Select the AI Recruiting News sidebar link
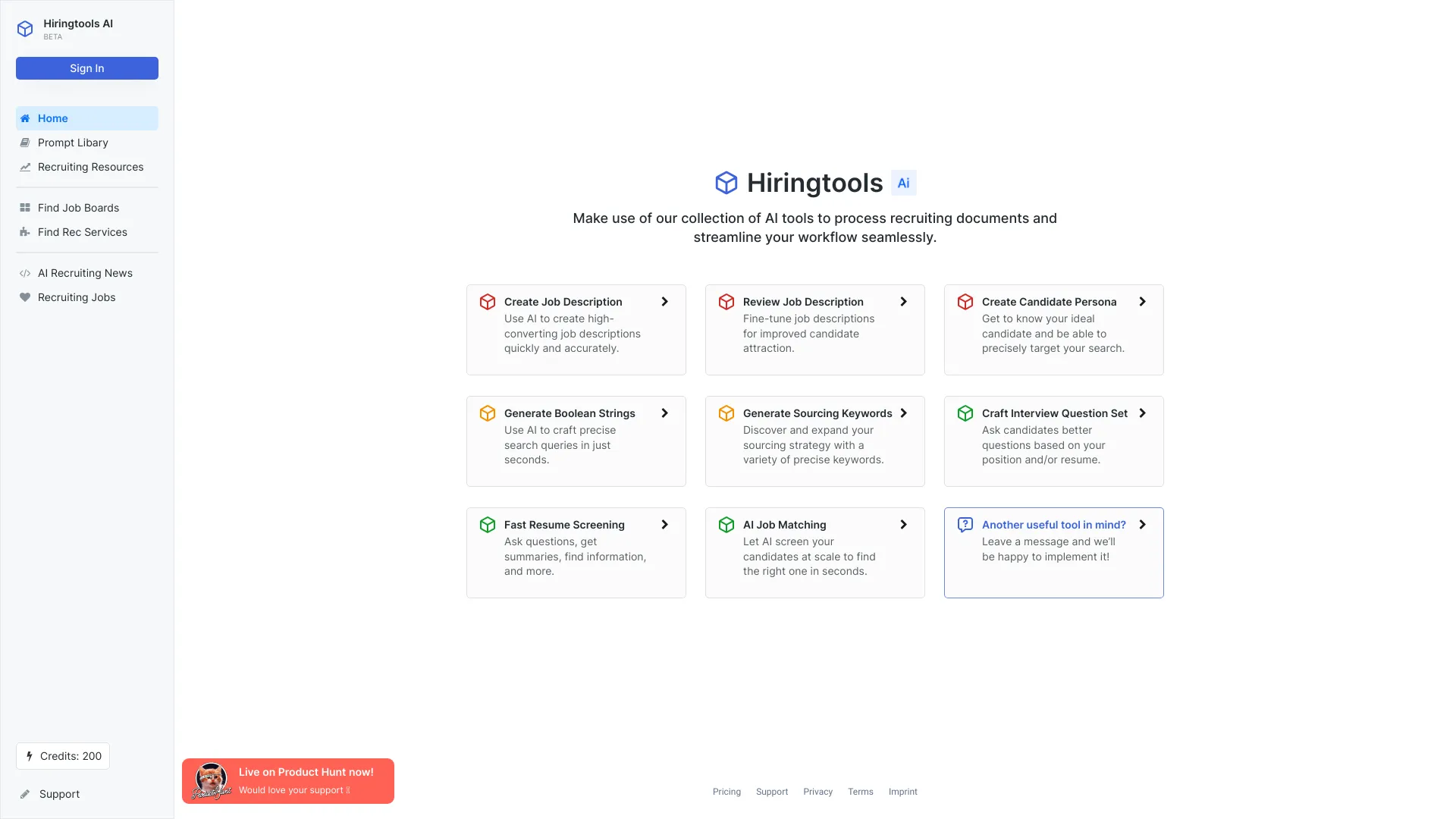The height and width of the screenshot is (819, 1456). pos(84,273)
